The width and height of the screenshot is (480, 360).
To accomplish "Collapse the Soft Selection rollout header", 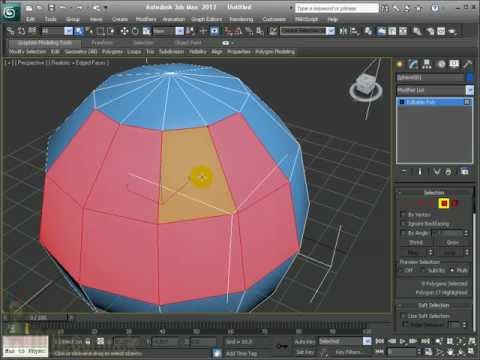I will point(434,305).
